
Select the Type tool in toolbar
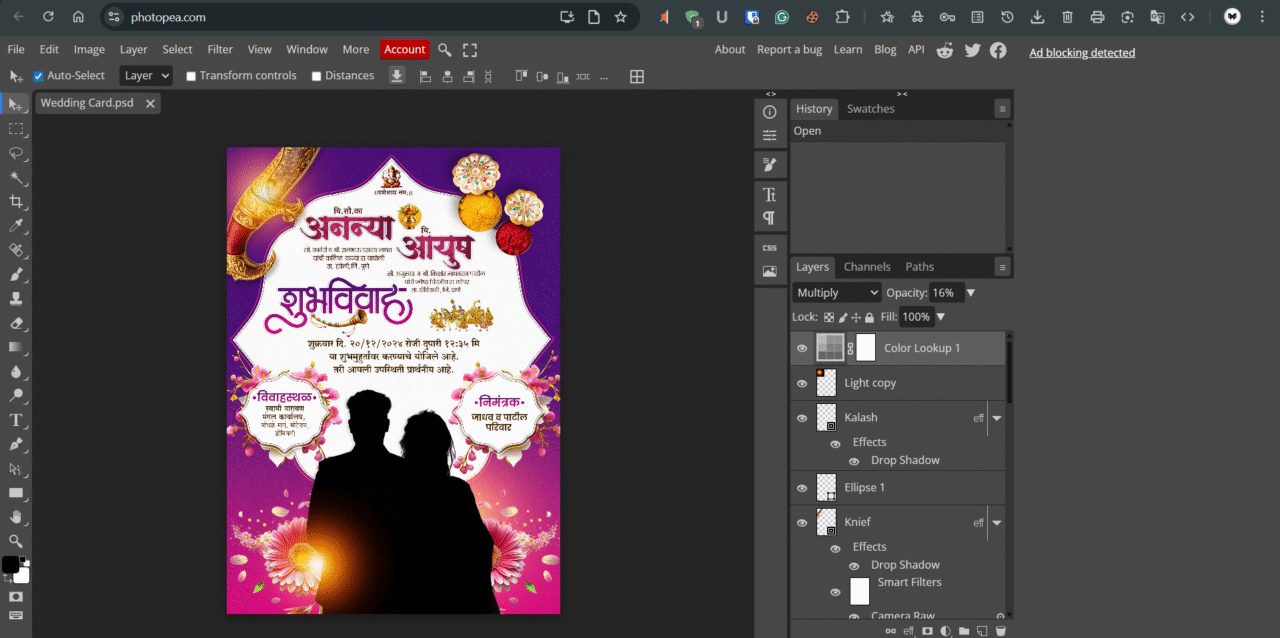(16, 420)
